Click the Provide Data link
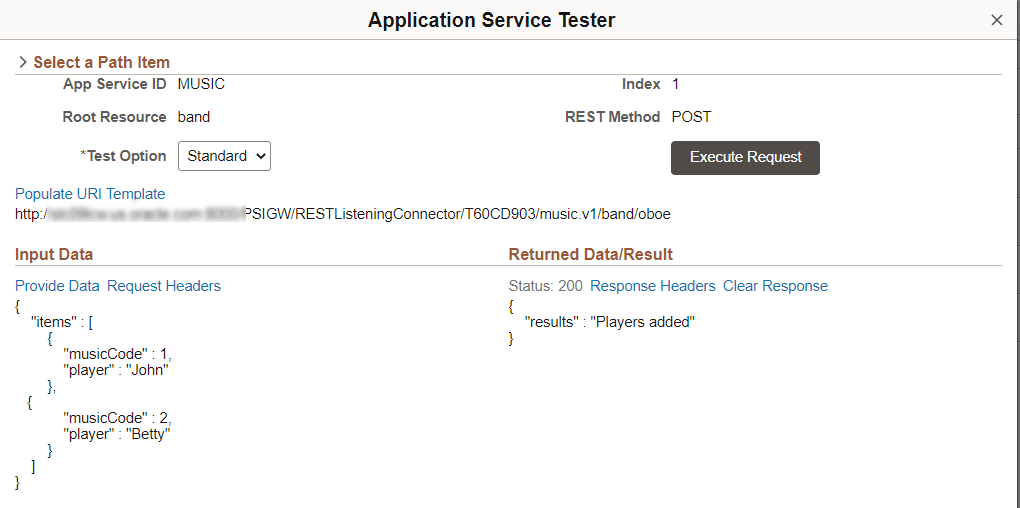 pyautogui.click(x=57, y=286)
